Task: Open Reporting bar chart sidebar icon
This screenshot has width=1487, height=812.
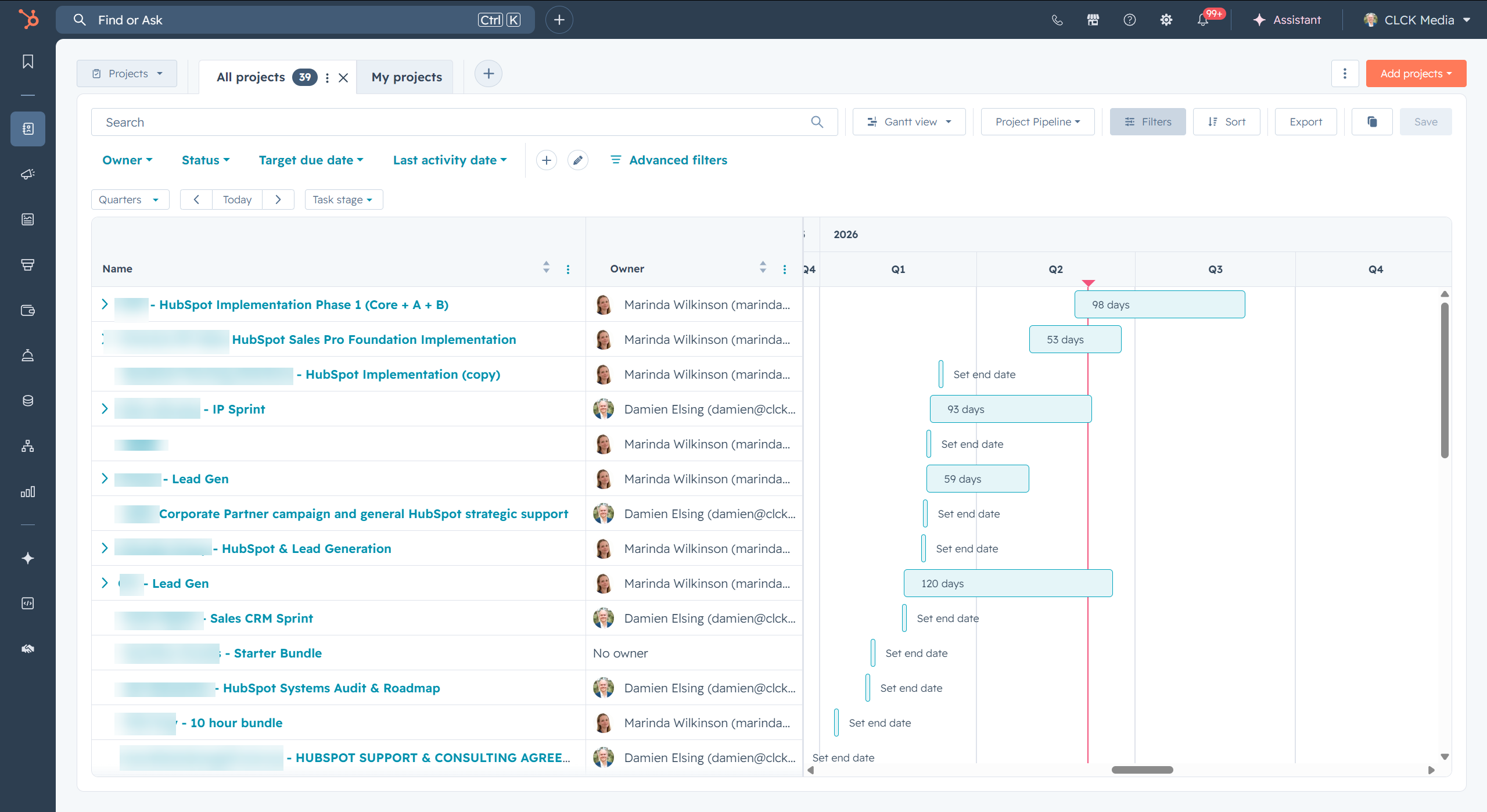Action: point(28,492)
